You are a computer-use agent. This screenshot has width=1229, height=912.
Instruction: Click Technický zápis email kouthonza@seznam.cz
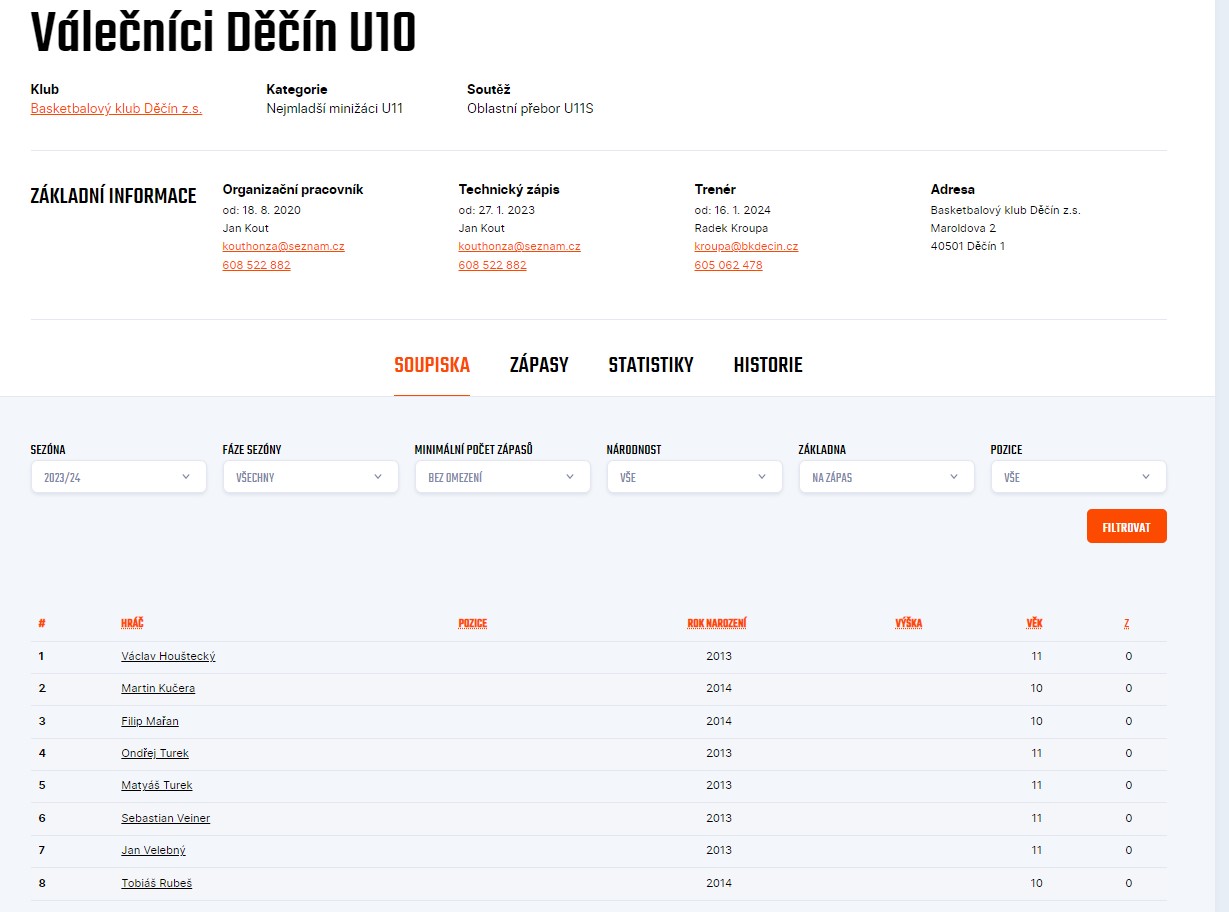tap(519, 246)
